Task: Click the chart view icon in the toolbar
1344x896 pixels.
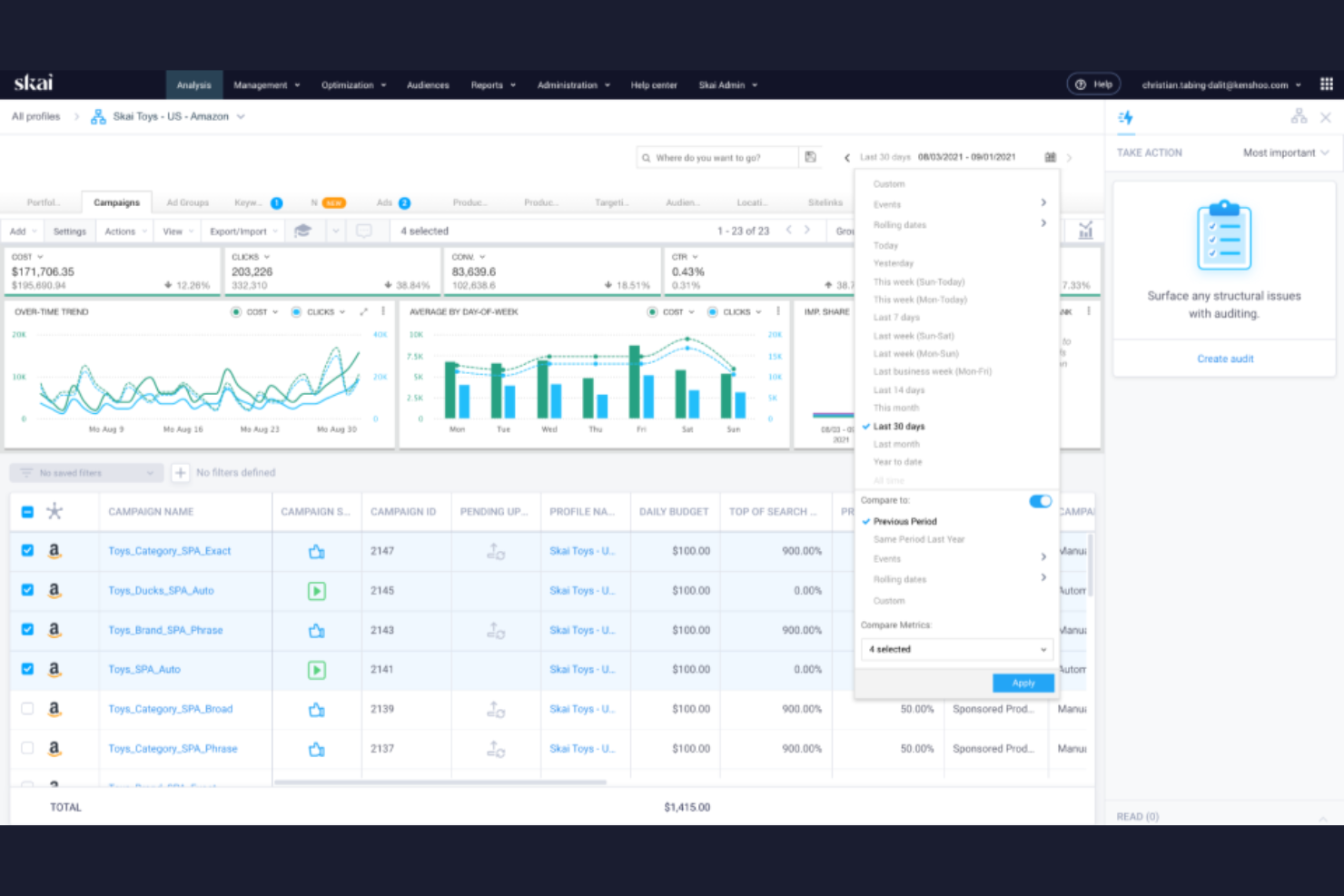Action: (x=1085, y=231)
